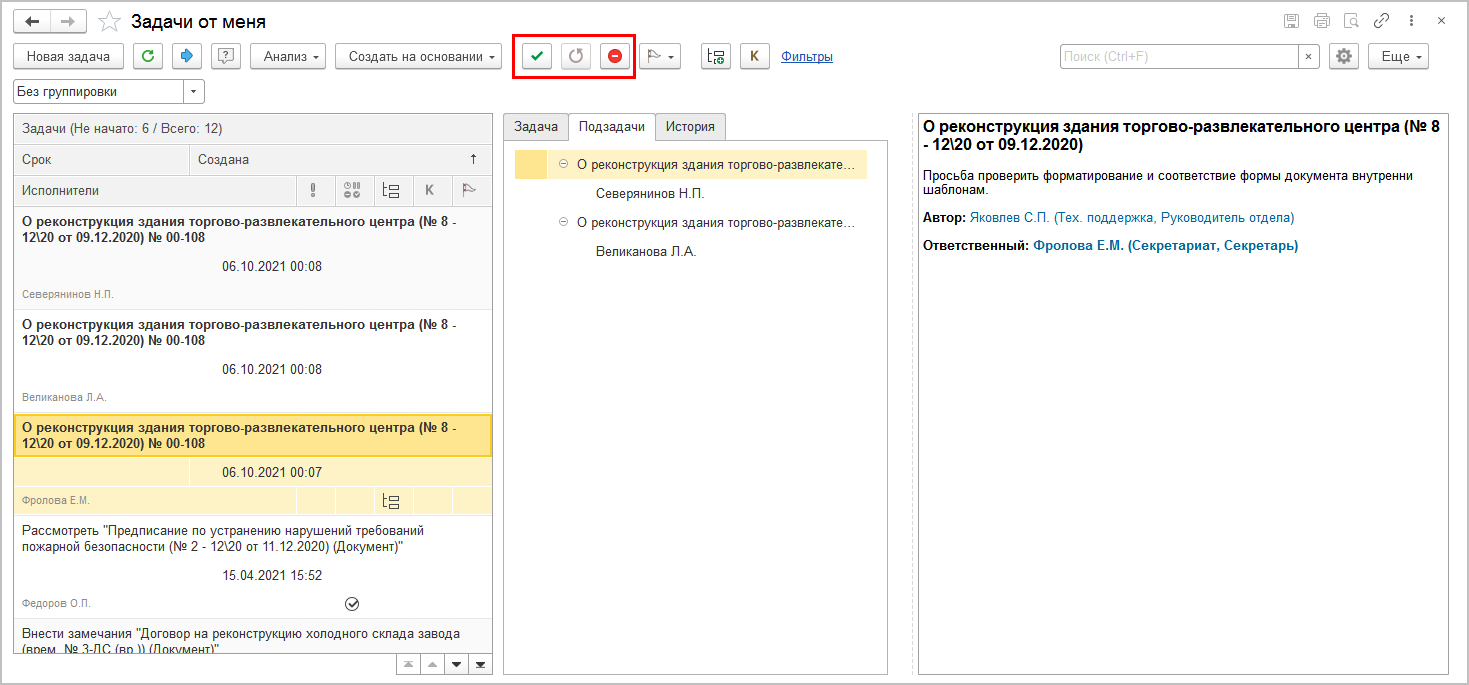Click the 'Исполнители' column header
The width and height of the screenshot is (1469, 685).
155,190
